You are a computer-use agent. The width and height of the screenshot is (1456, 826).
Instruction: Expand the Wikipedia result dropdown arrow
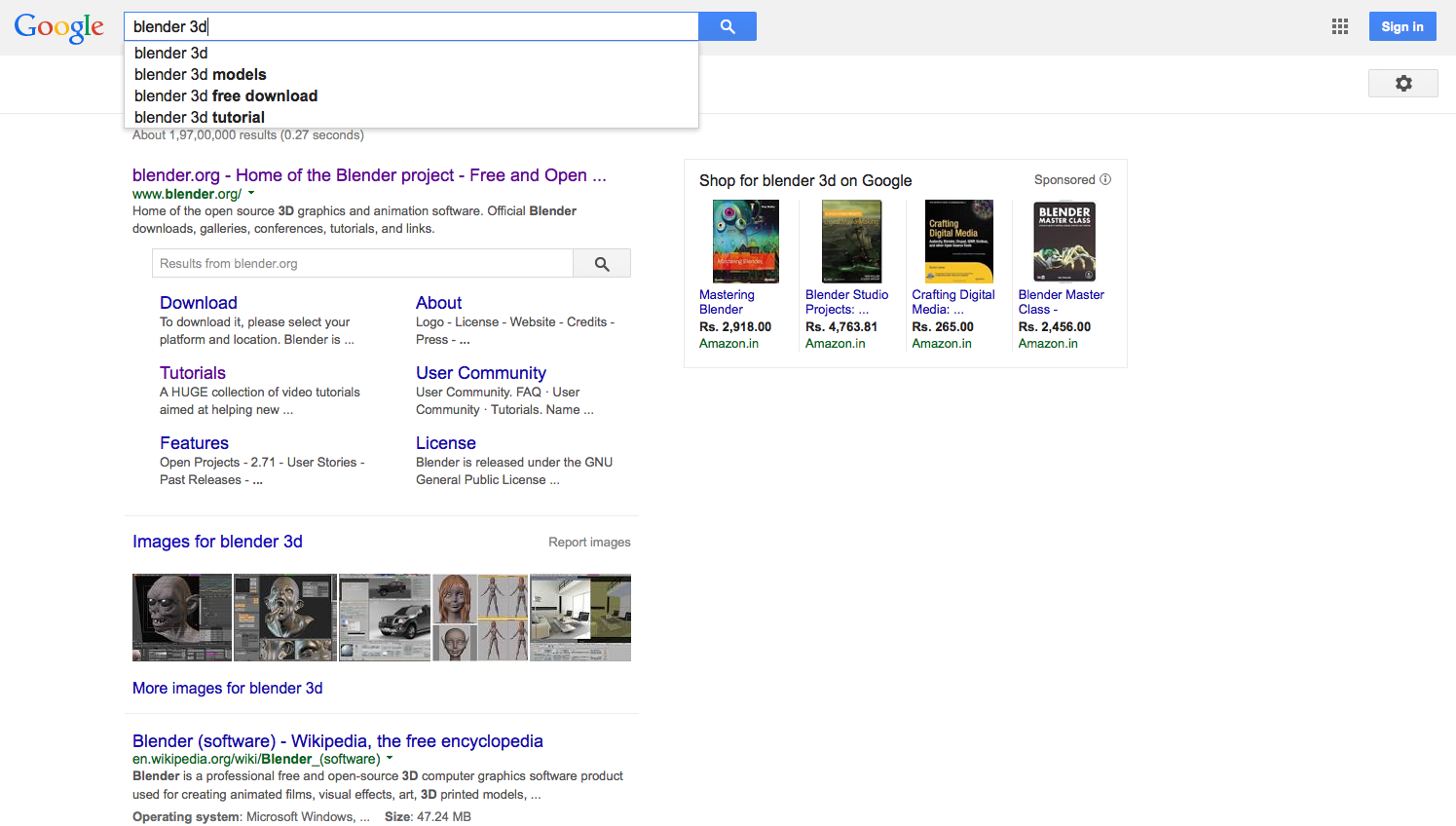click(x=390, y=758)
